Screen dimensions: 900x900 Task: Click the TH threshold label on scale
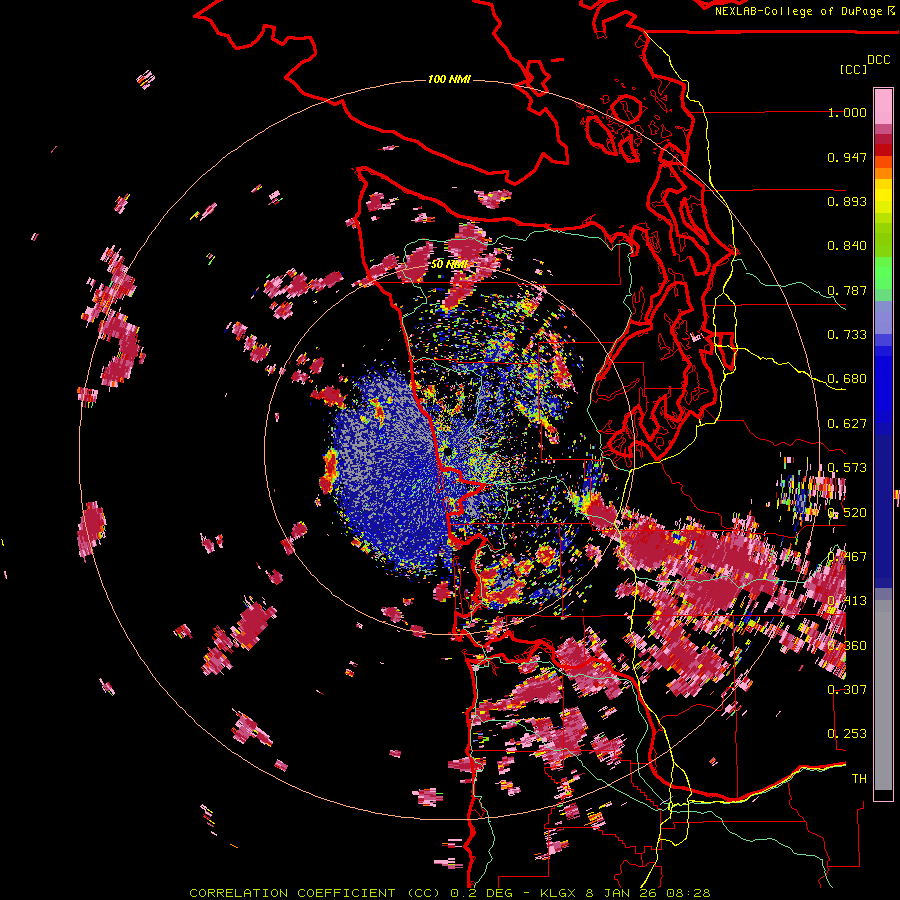pyautogui.click(x=859, y=778)
